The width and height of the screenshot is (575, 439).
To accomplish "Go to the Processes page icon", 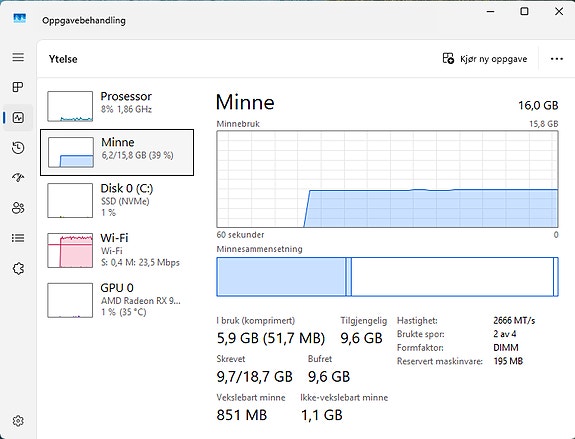I will [18, 87].
